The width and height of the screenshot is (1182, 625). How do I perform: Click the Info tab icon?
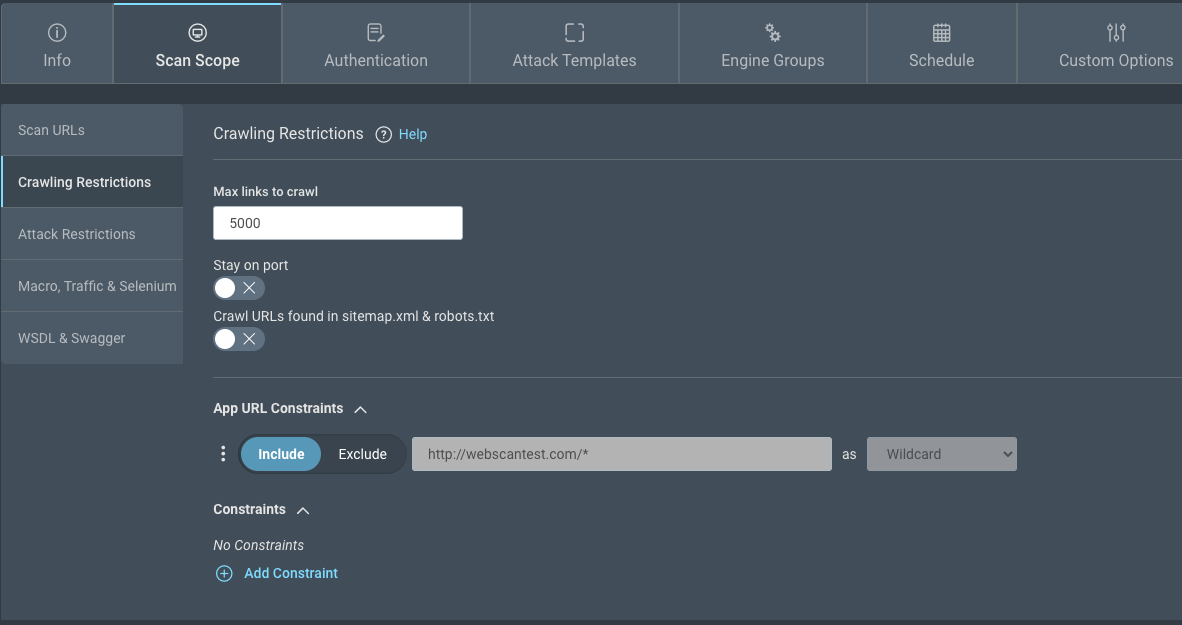click(57, 33)
